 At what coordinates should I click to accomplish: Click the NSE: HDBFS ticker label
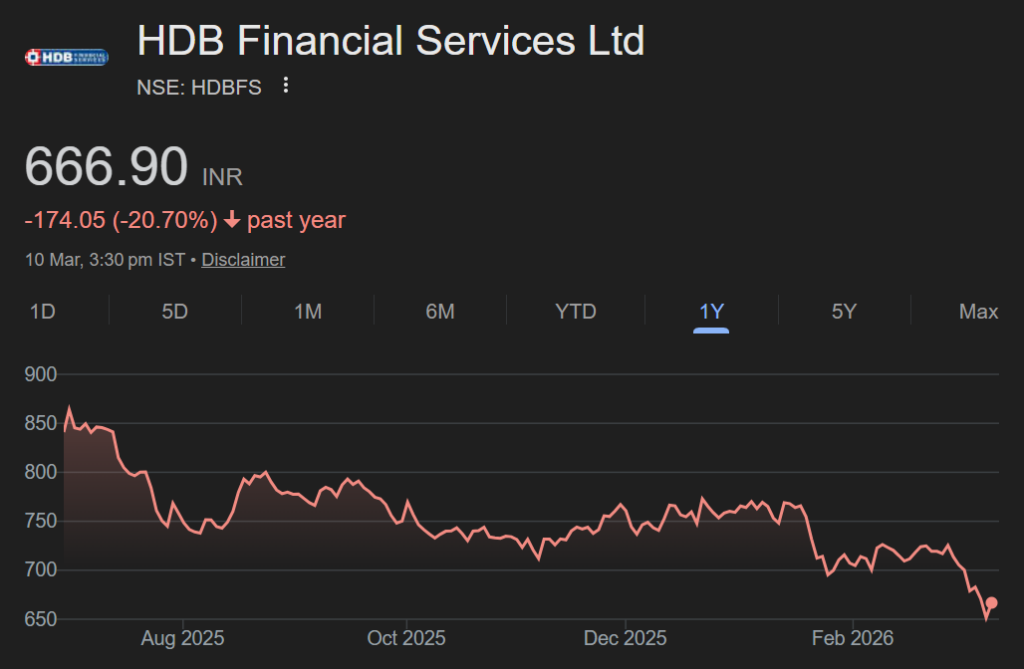(199, 87)
